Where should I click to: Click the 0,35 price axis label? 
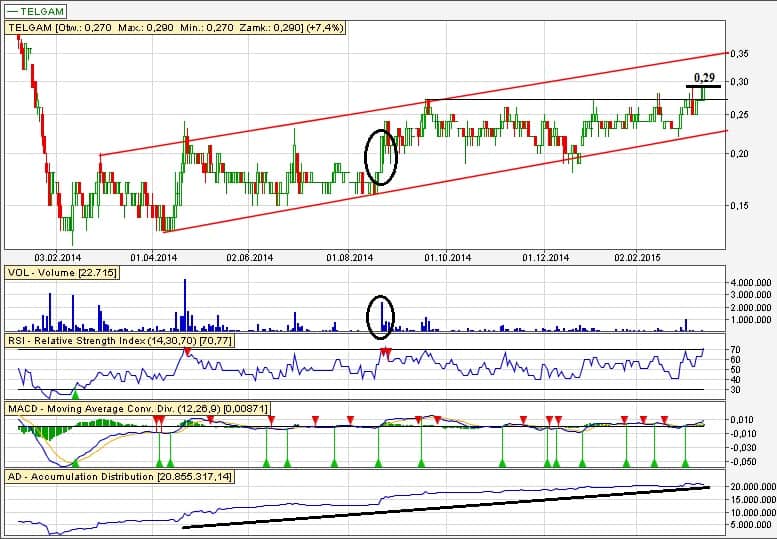click(739, 53)
